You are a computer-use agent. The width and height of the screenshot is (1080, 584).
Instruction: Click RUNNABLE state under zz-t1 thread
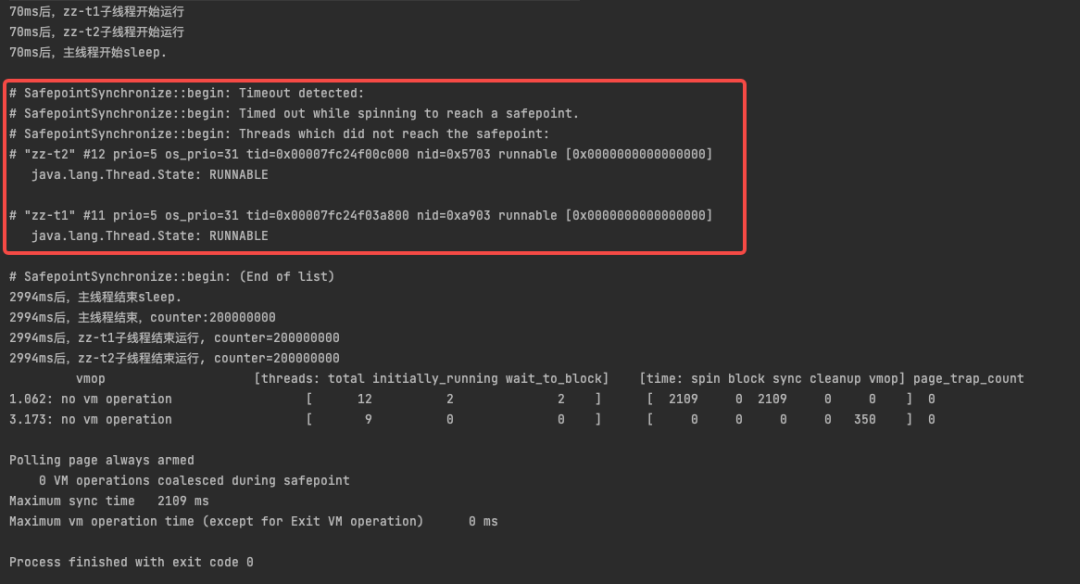tap(150, 236)
